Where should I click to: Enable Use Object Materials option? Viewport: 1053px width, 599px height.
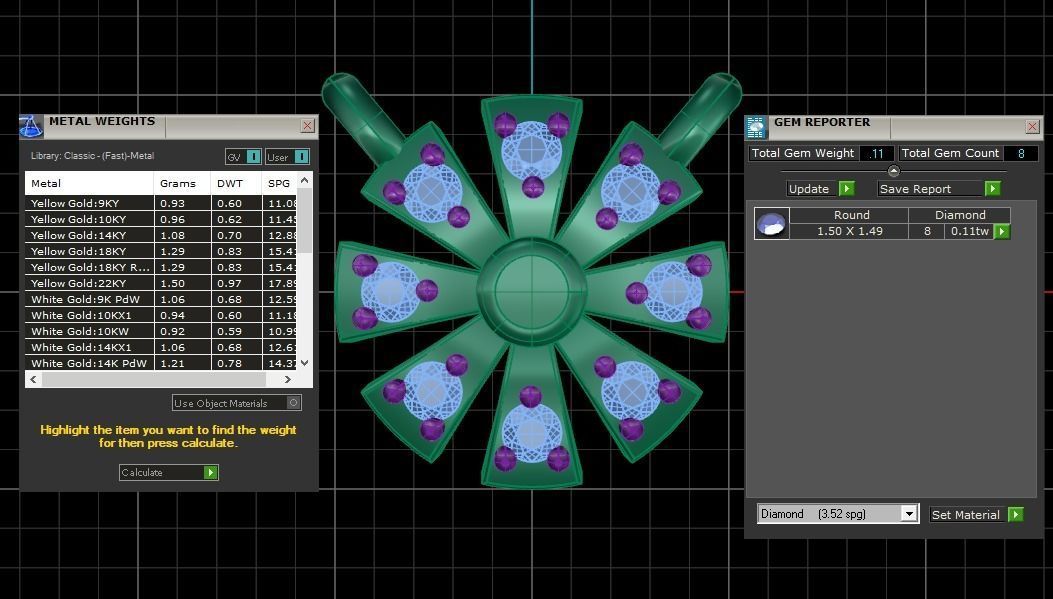coord(293,403)
